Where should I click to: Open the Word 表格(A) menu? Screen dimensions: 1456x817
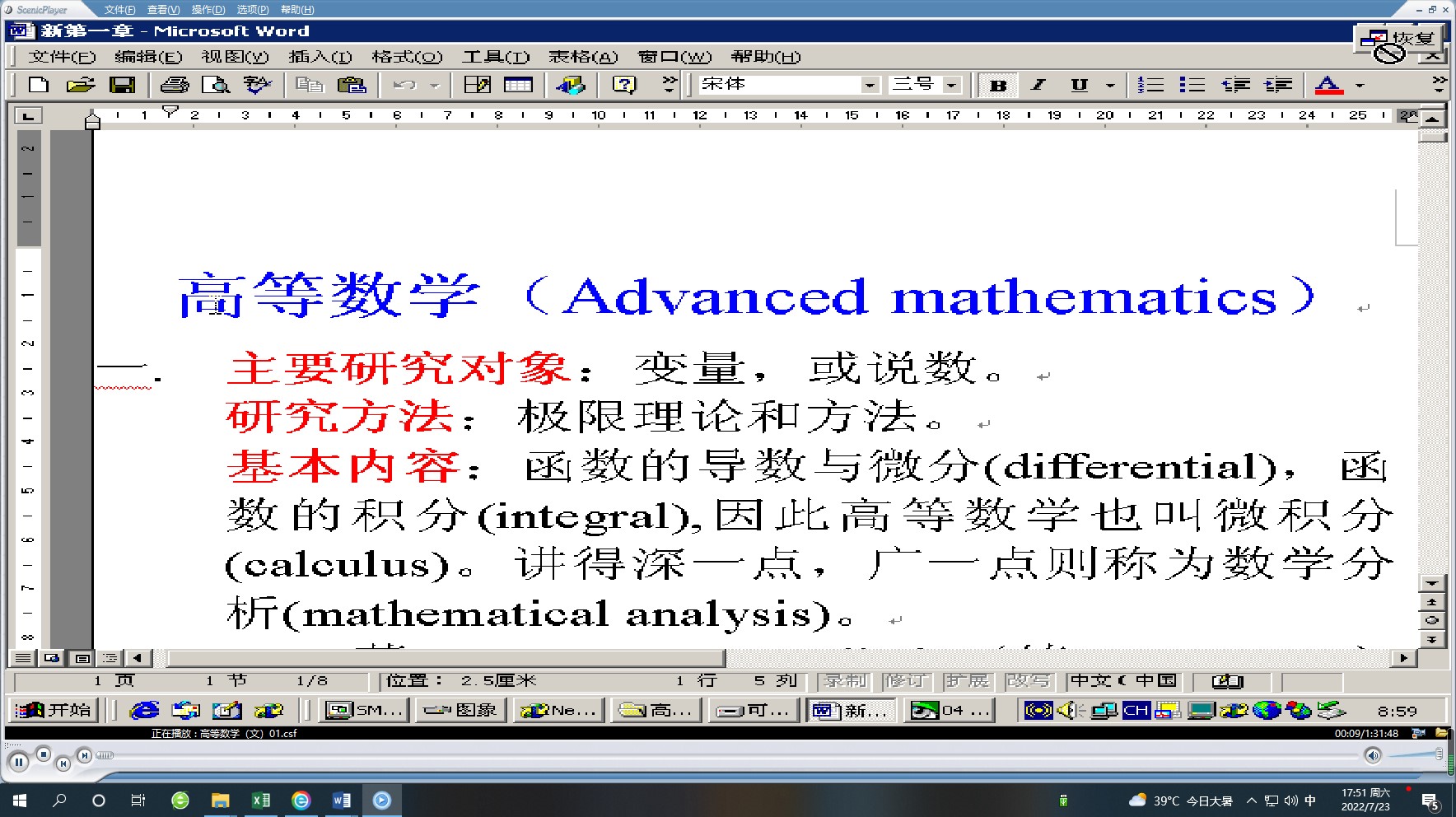(583, 57)
